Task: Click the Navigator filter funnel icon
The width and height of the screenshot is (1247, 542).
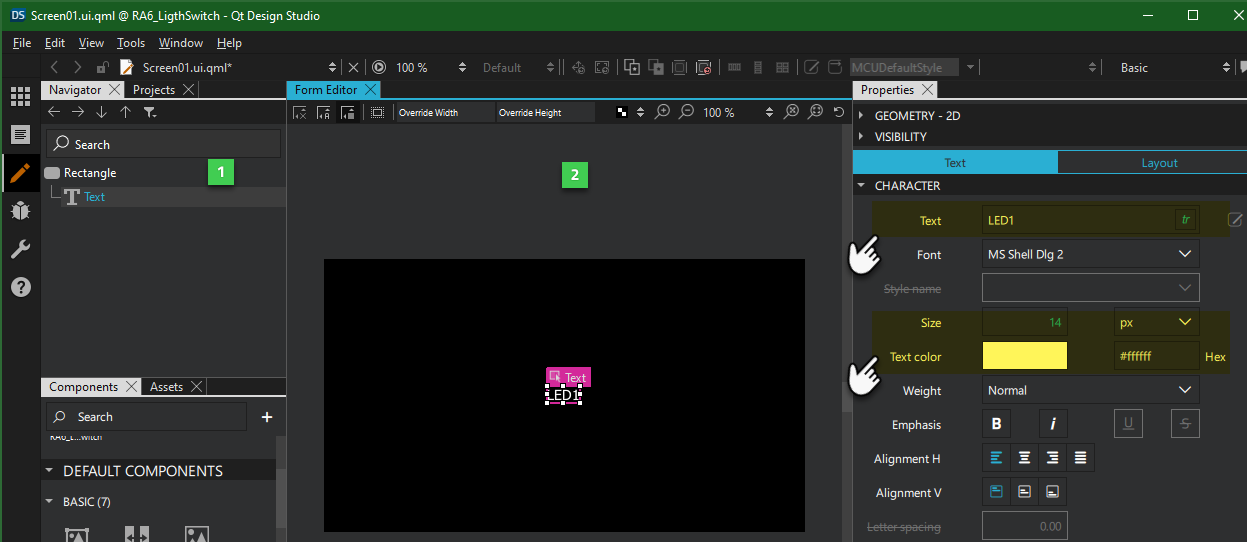Action: coord(150,113)
